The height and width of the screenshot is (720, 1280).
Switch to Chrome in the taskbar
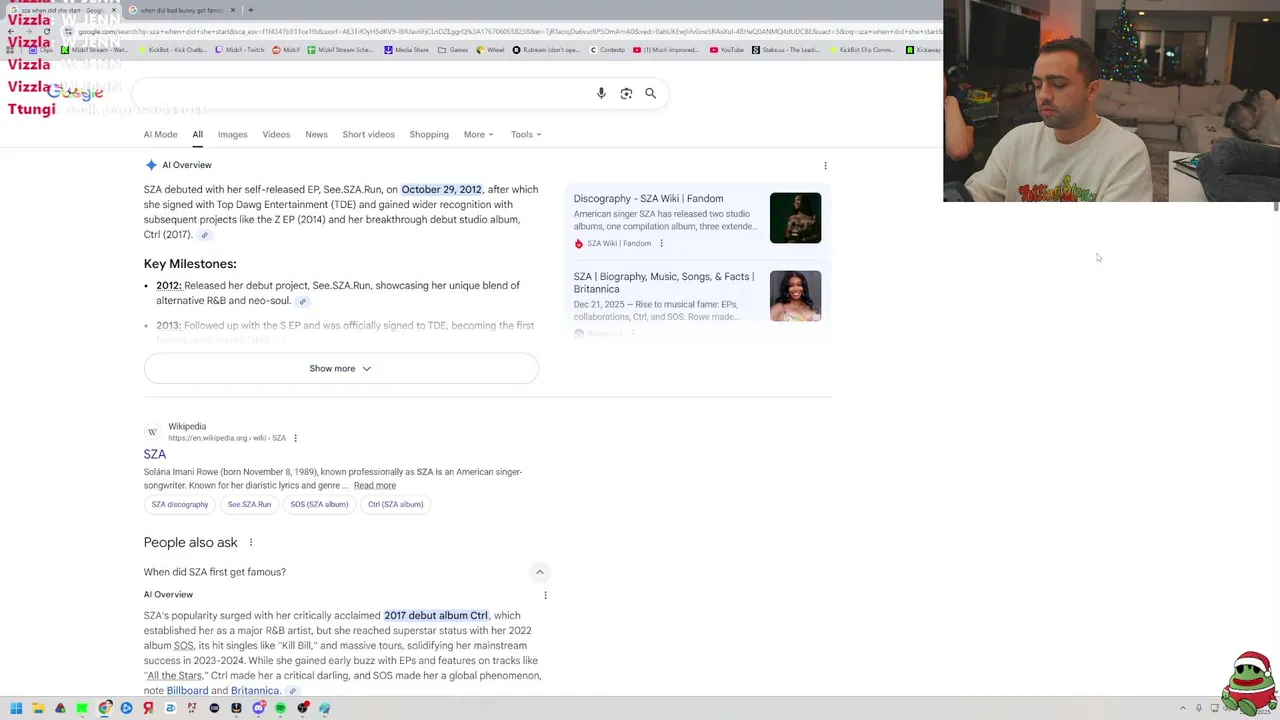click(104, 708)
